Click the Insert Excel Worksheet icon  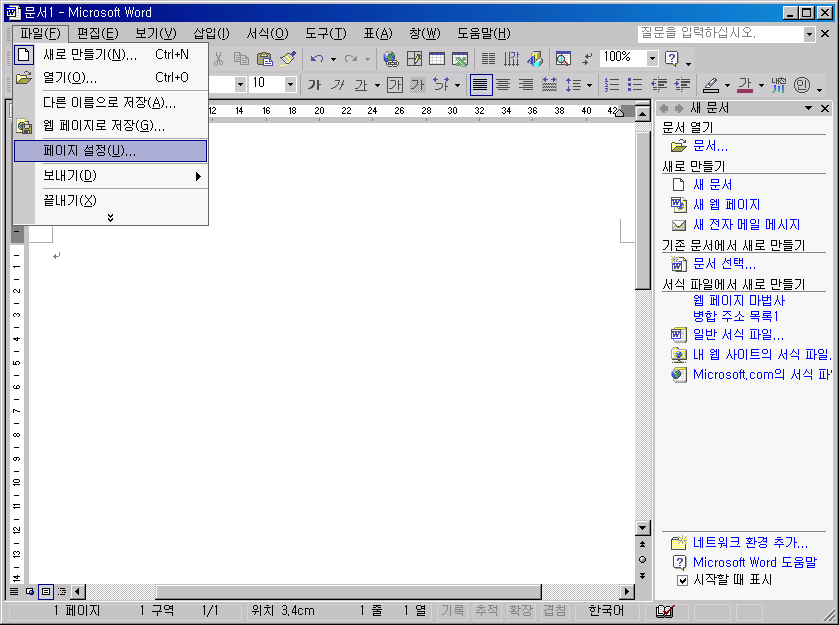460,58
